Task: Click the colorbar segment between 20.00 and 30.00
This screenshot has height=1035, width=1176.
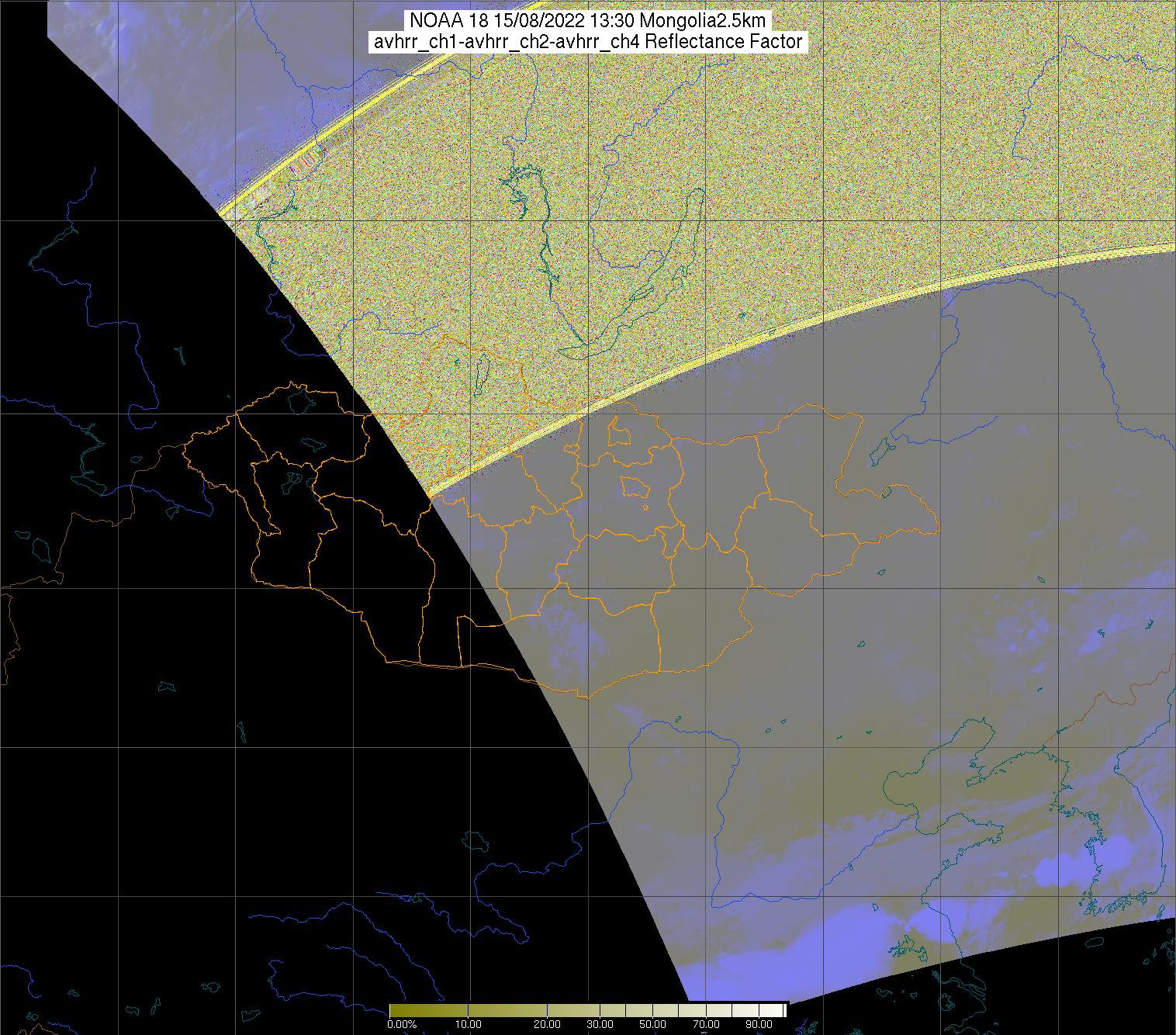Action: (x=574, y=1010)
